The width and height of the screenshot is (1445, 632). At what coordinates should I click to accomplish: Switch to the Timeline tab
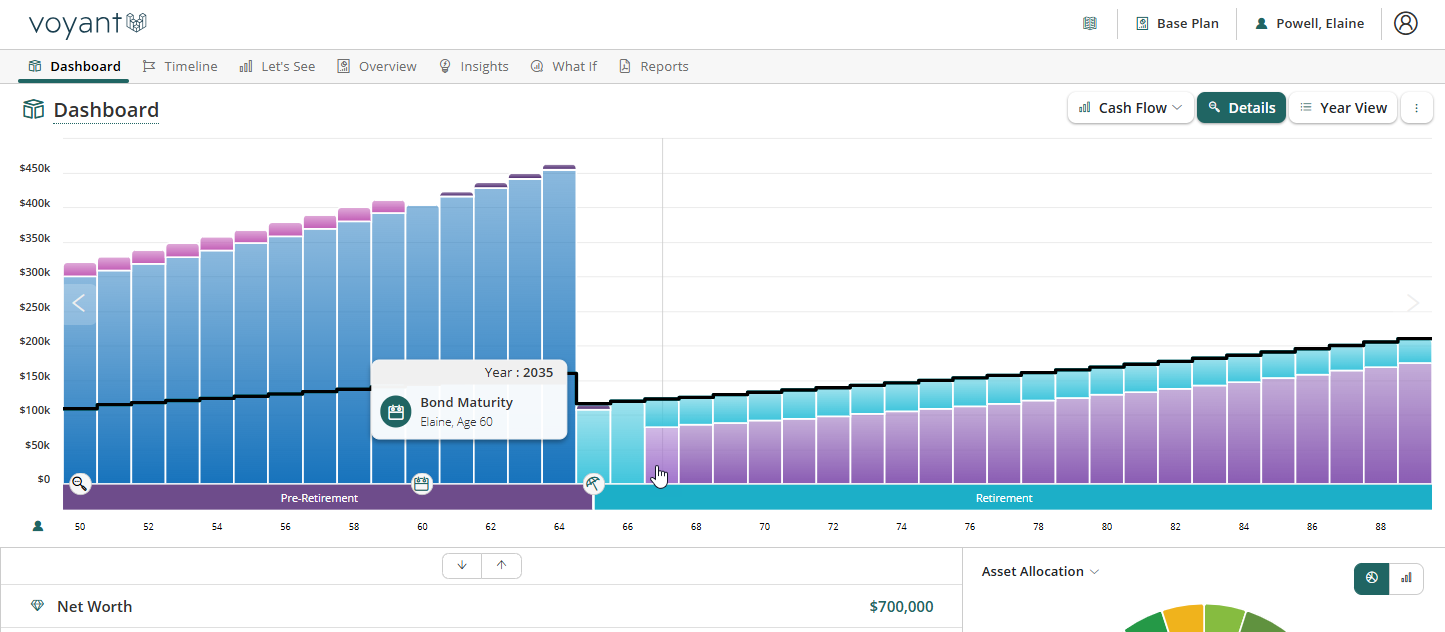[180, 67]
